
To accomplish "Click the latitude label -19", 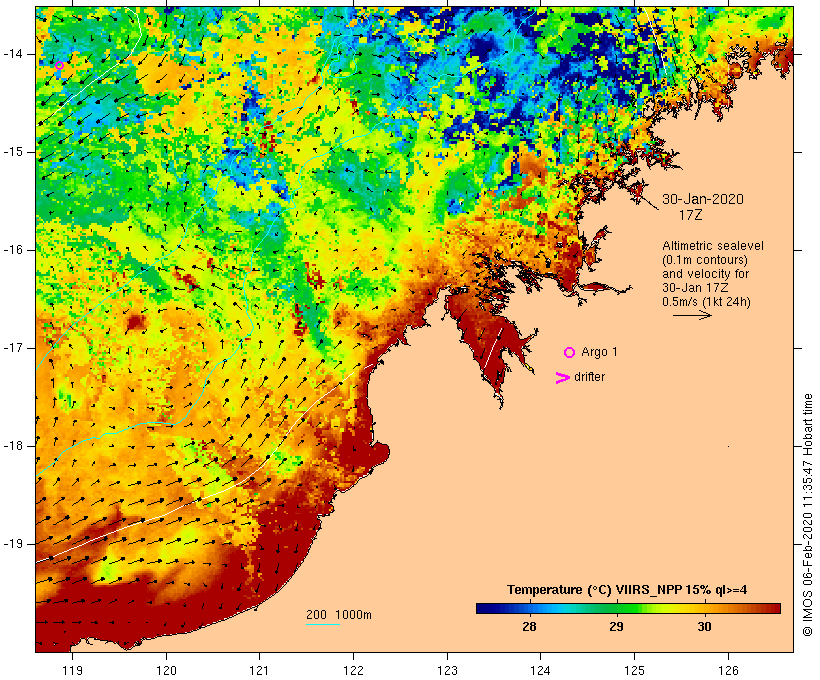I will coord(12,544).
